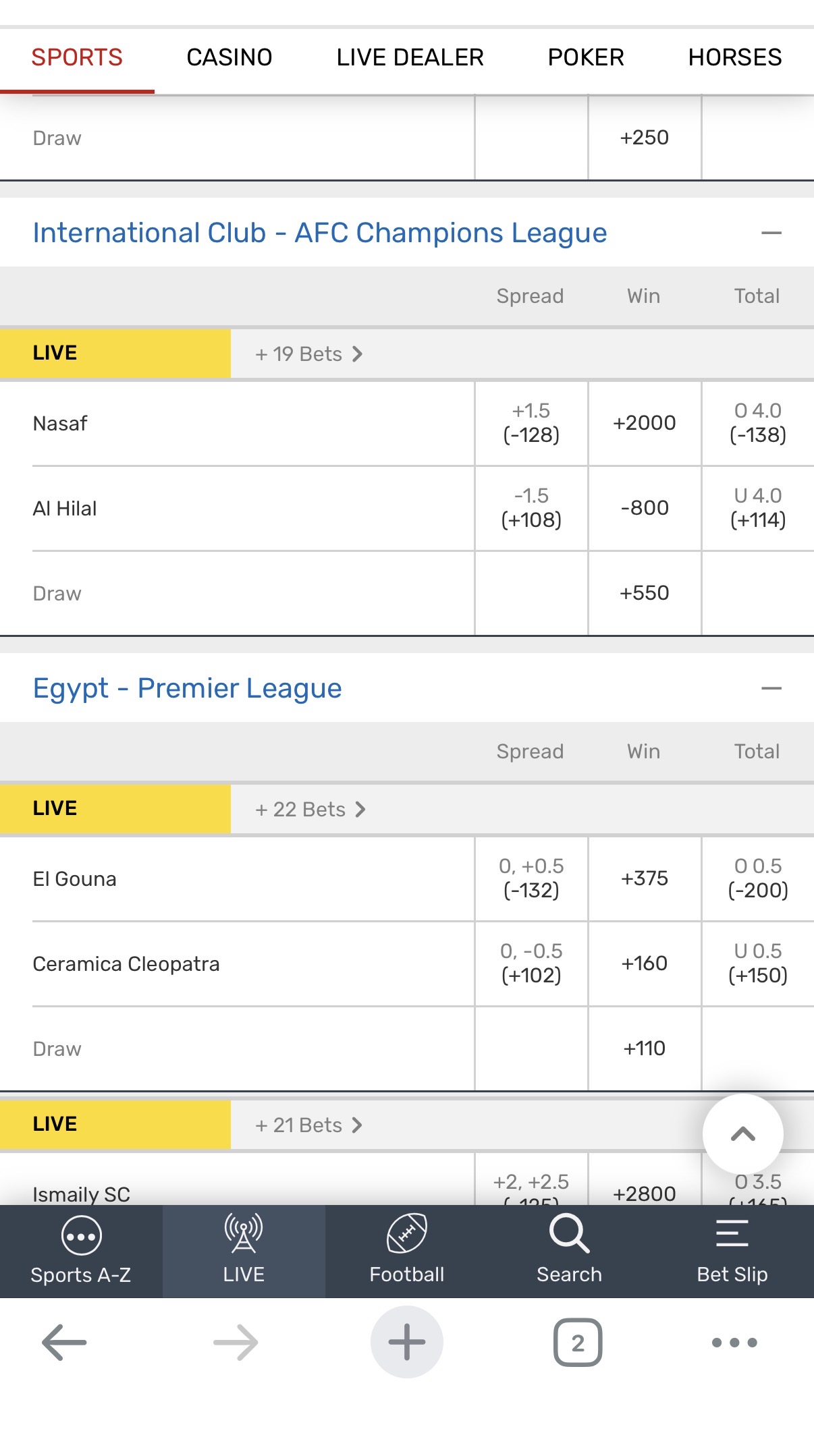The image size is (814, 1456).
Task: Select Nasaf win odds +2000
Action: click(x=645, y=423)
